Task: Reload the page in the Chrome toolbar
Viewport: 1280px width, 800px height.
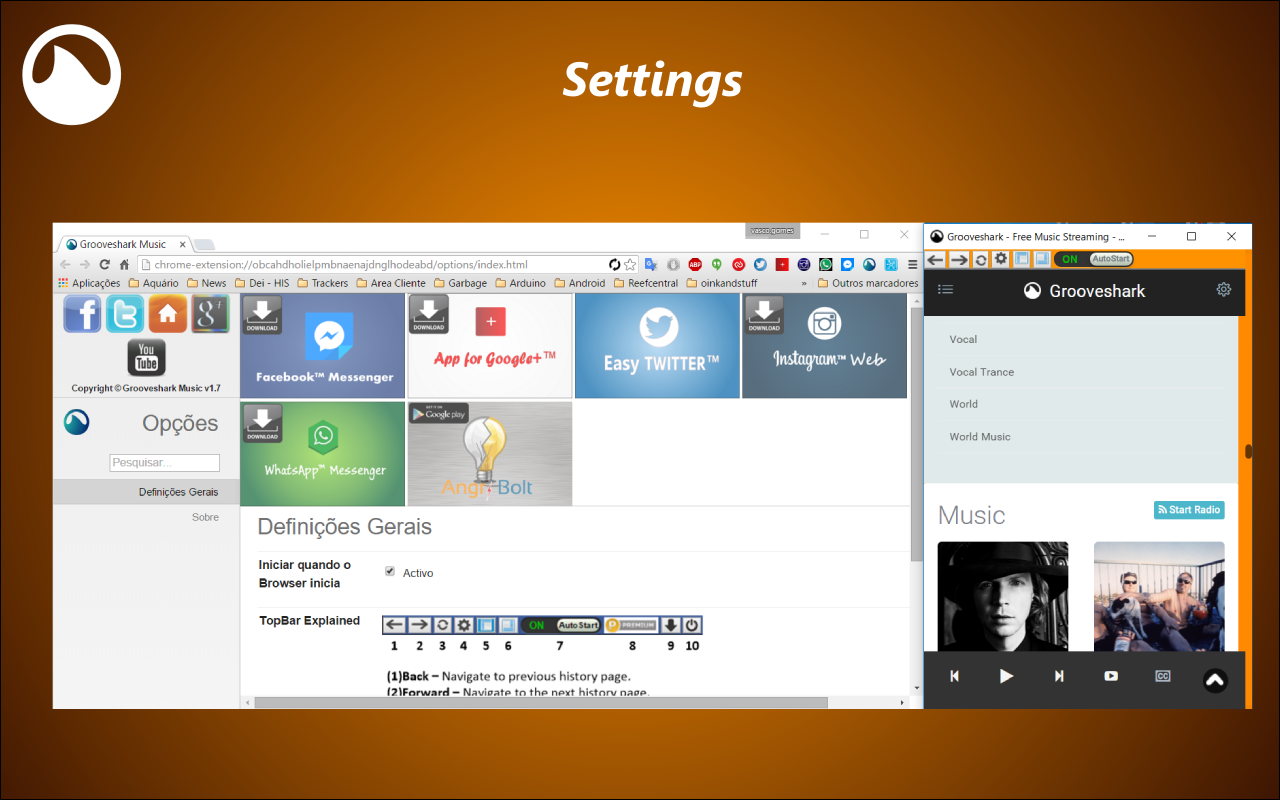Action: (x=104, y=265)
